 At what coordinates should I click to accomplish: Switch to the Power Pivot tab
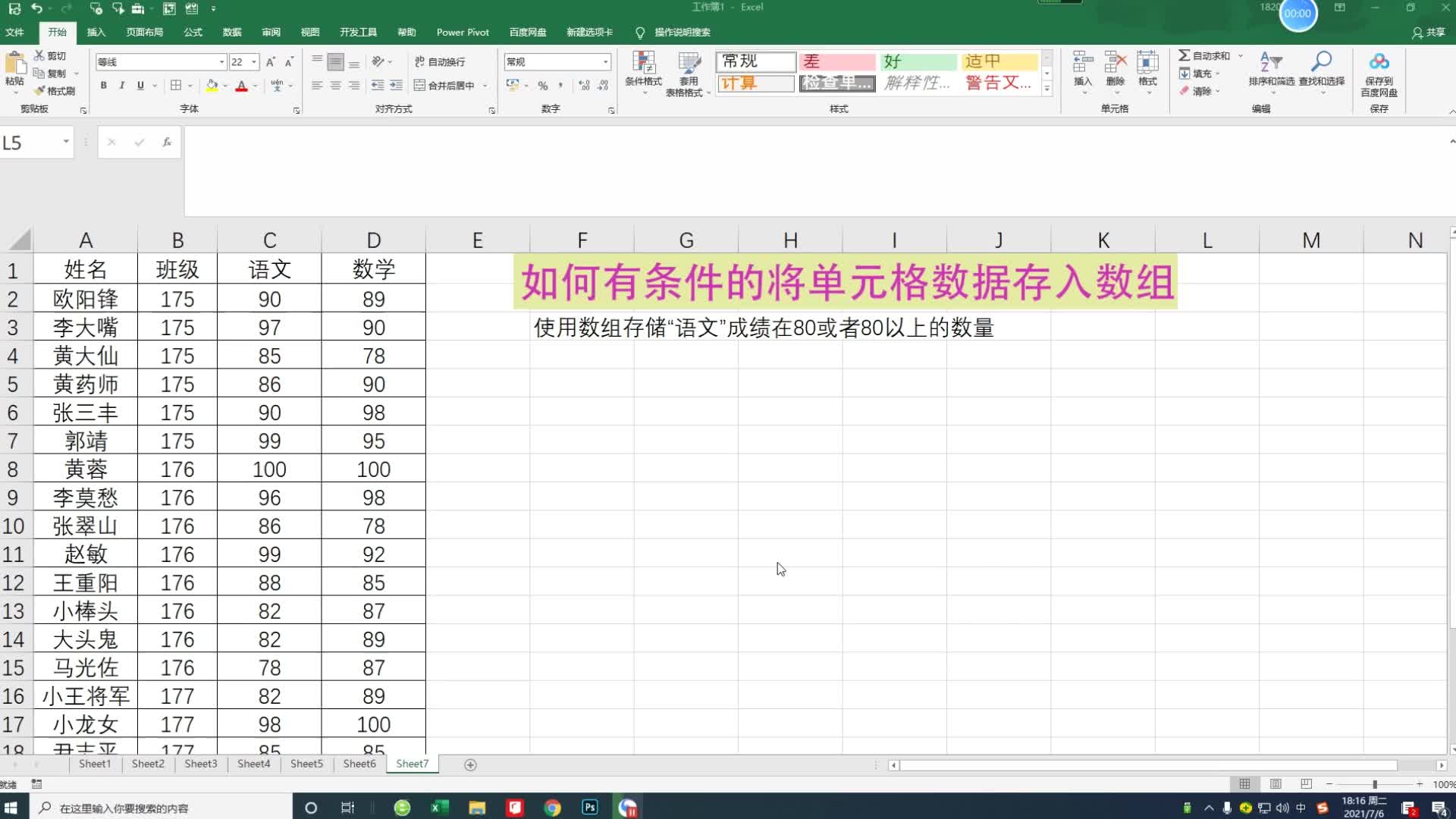coord(463,32)
